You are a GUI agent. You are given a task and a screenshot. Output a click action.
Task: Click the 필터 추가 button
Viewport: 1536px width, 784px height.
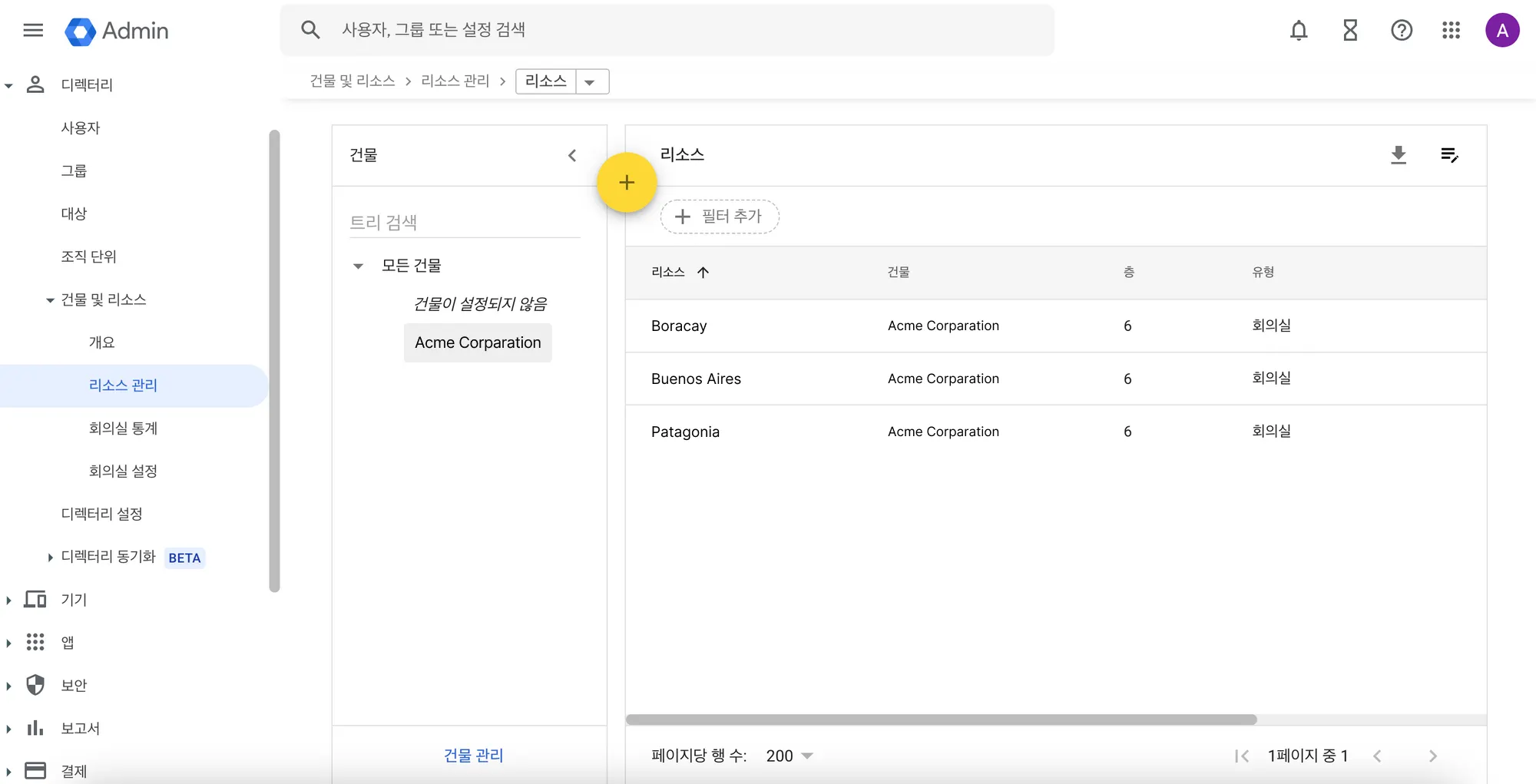tap(720, 217)
